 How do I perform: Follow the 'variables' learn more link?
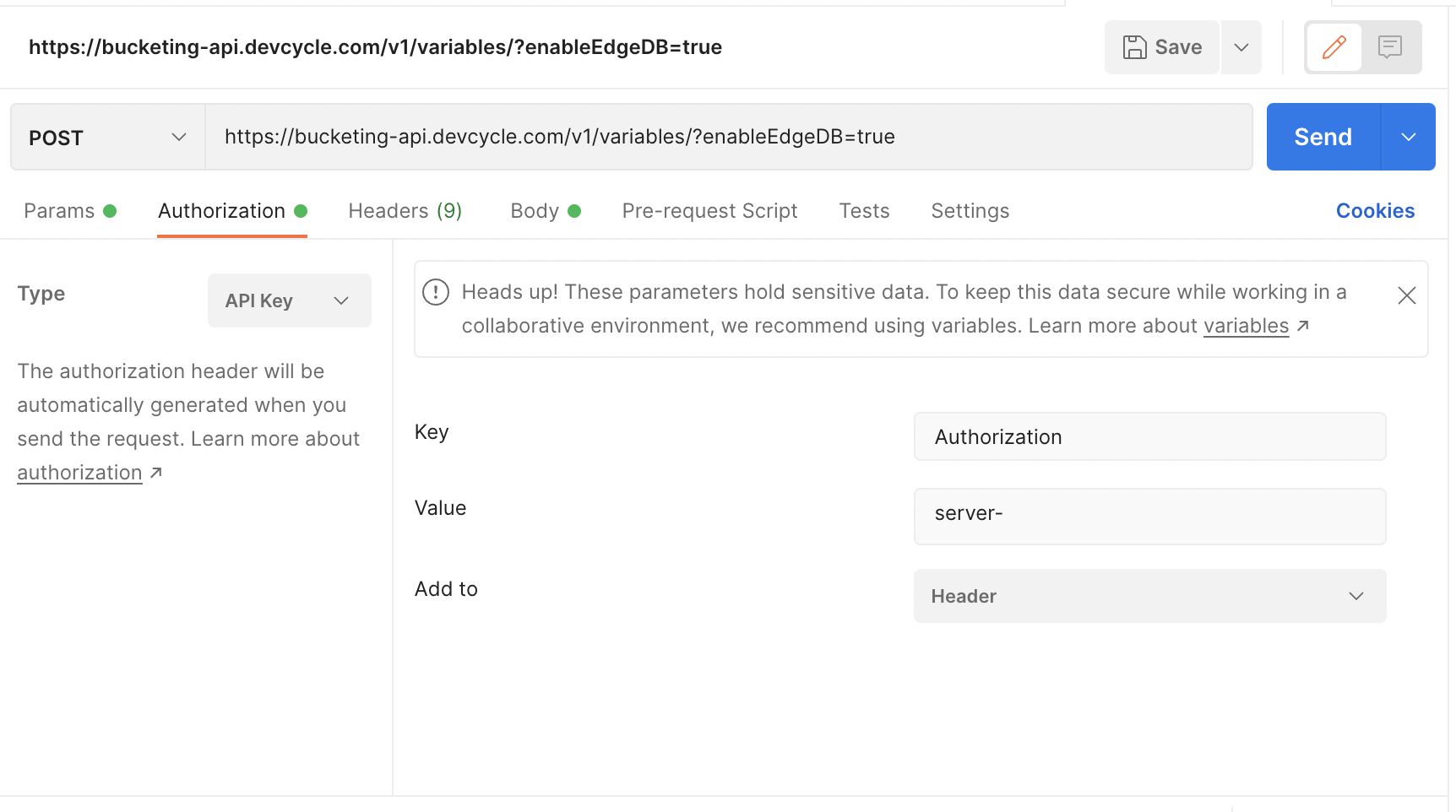click(x=1247, y=326)
